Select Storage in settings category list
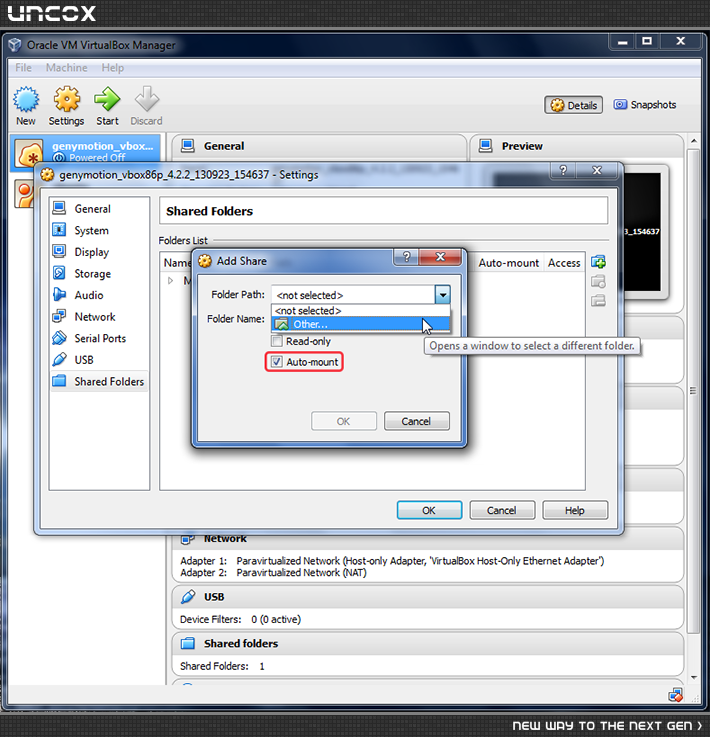The image size is (710, 737). pyautogui.click(x=99, y=273)
